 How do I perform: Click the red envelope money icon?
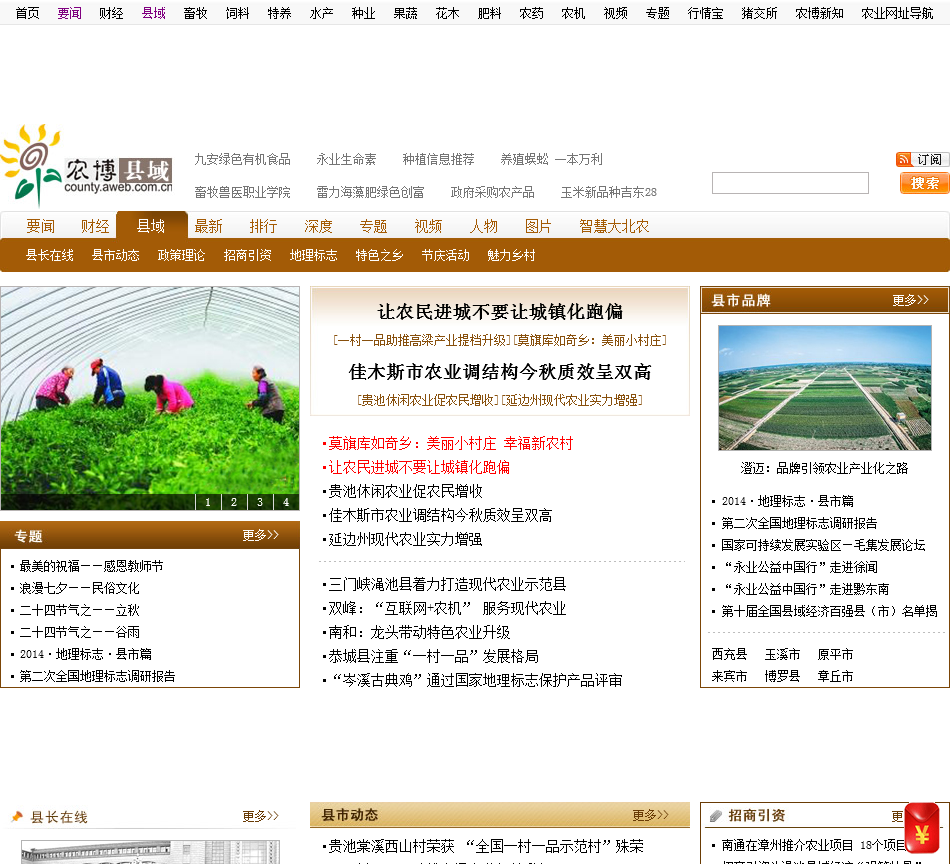click(922, 828)
